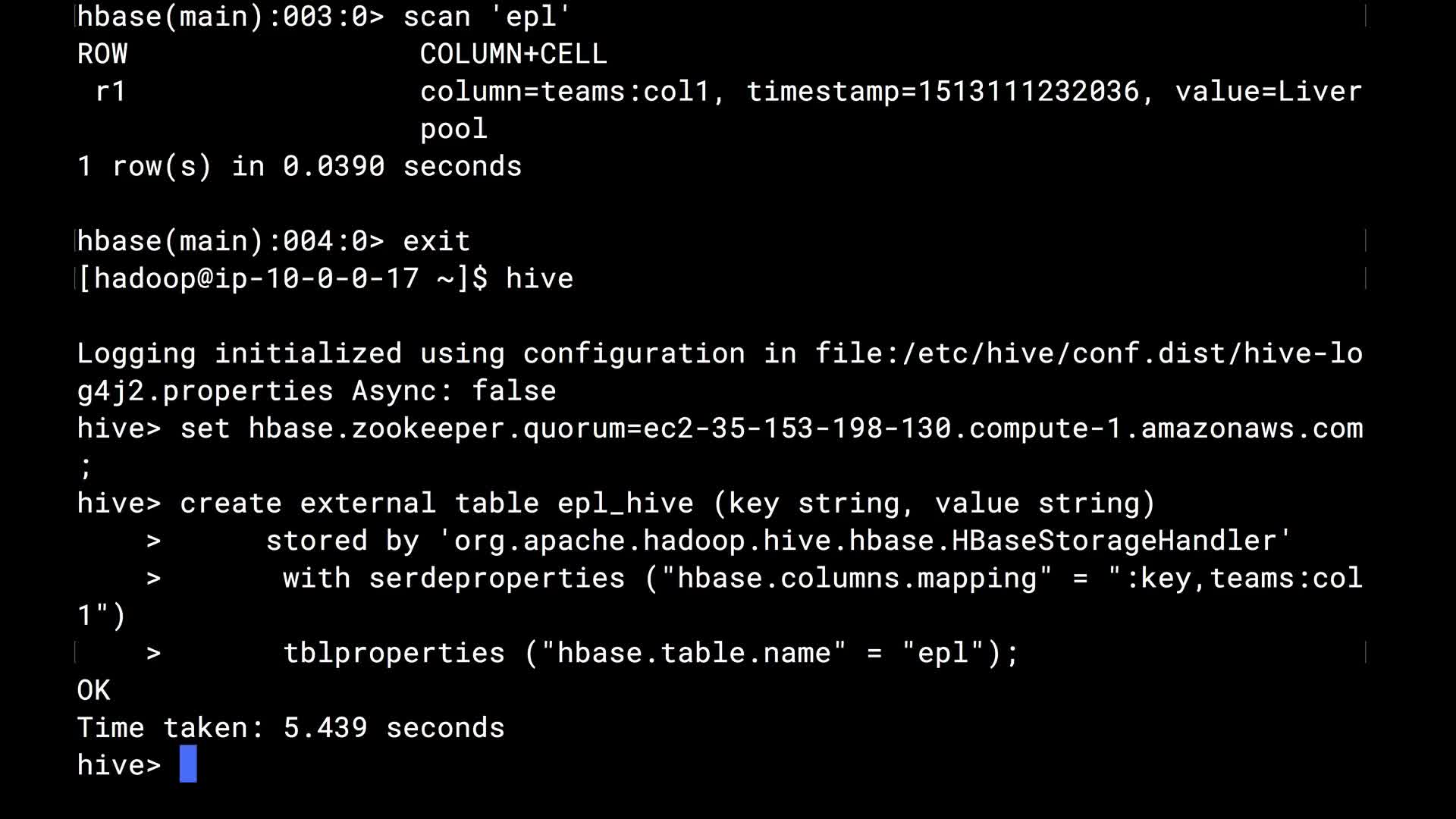Image resolution: width=1456 pixels, height=819 pixels.
Task: Click the '1 row(s) in 0.0390 seconds' line
Action: click(300, 166)
